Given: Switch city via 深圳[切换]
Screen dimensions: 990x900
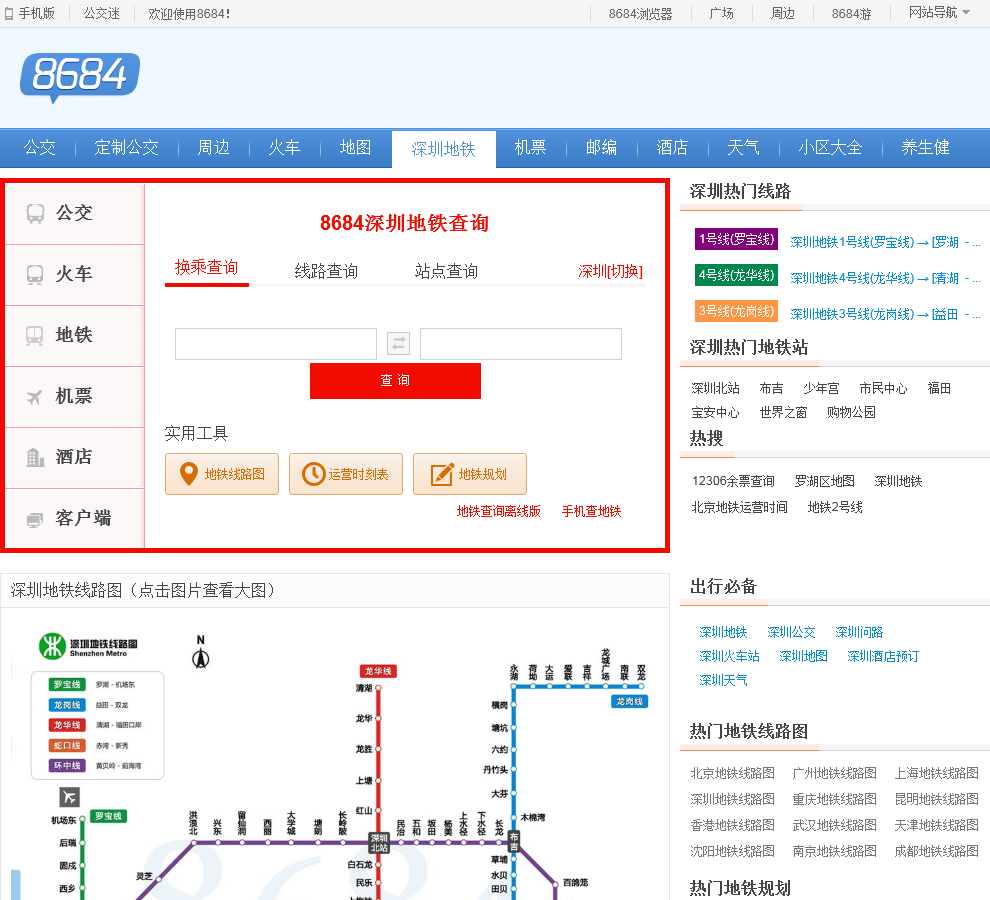Looking at the screenshot, I should coord(610,272).
